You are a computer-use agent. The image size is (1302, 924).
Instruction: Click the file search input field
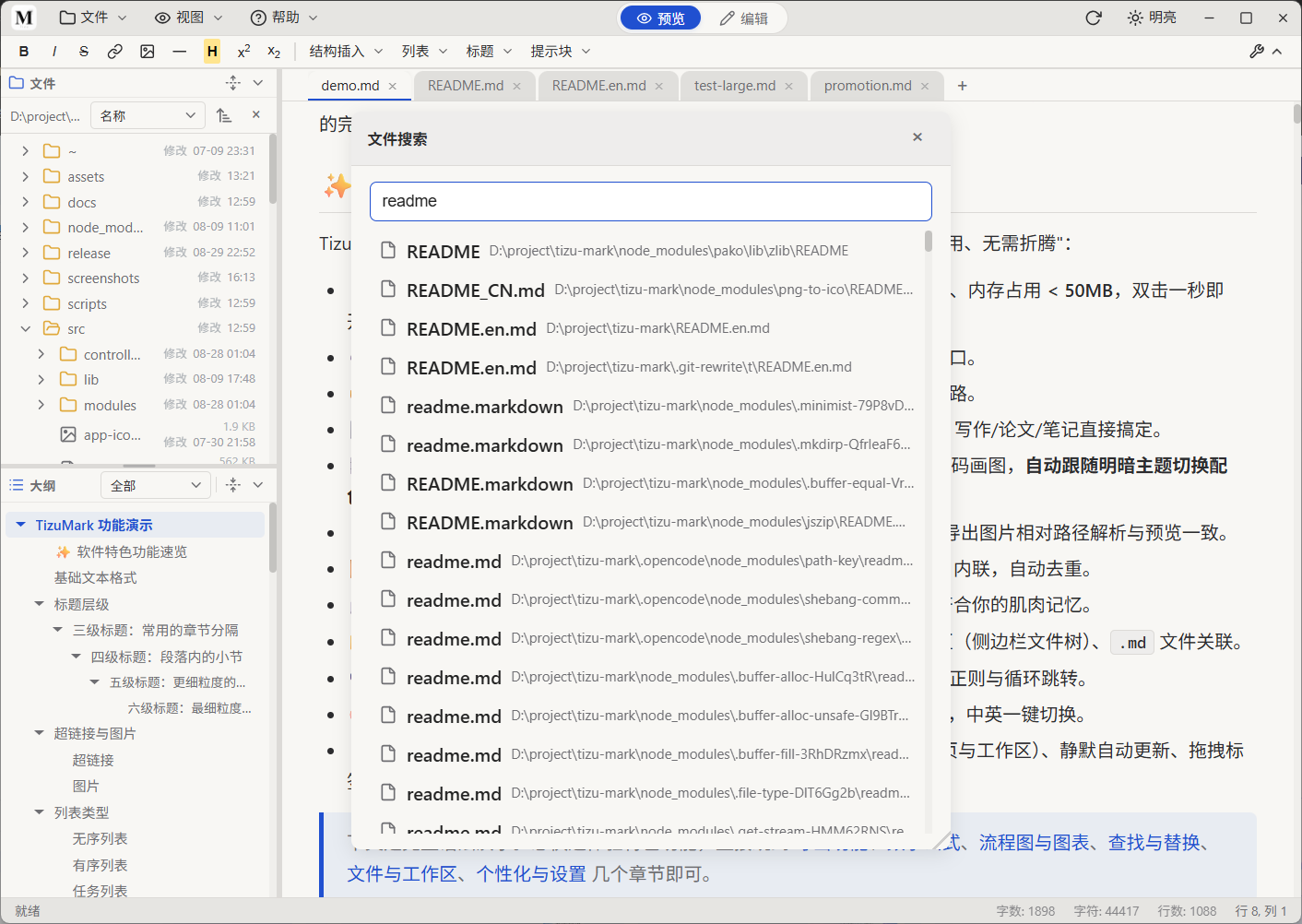click(x=651, y=201)
